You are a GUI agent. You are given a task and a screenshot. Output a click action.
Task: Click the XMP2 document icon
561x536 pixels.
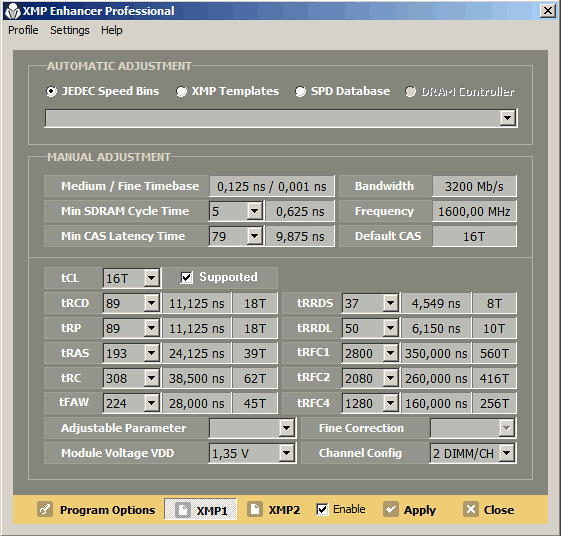(x=255, y=509)
